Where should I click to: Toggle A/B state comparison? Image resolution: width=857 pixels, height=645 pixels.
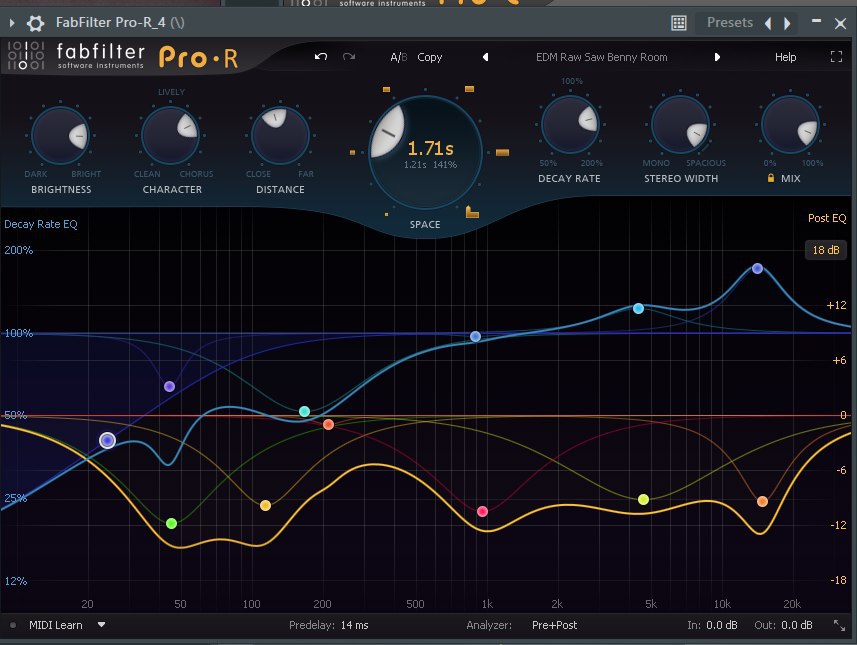click(x=398, y=57)
